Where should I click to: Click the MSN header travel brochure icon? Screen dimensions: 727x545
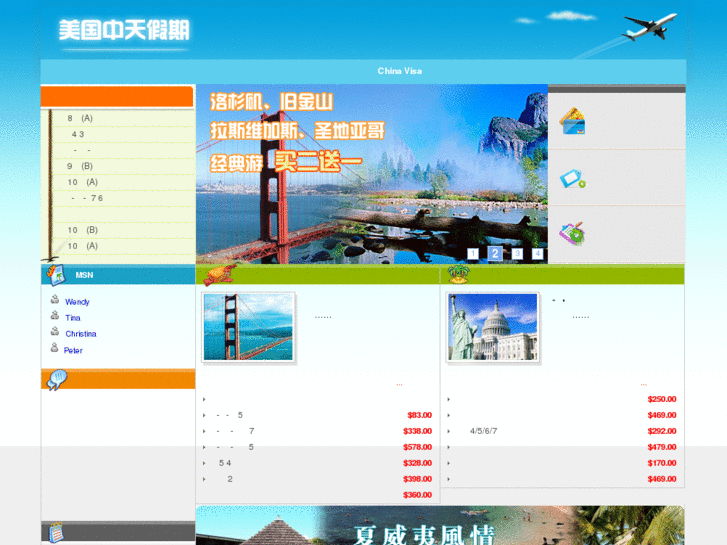click(x=56, y=275)
